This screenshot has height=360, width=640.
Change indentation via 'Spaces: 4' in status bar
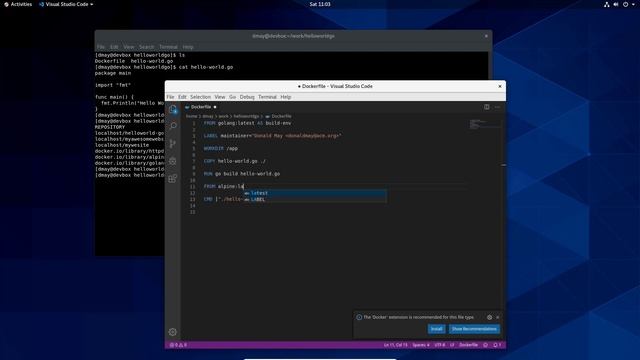click(x=420, y=345)
